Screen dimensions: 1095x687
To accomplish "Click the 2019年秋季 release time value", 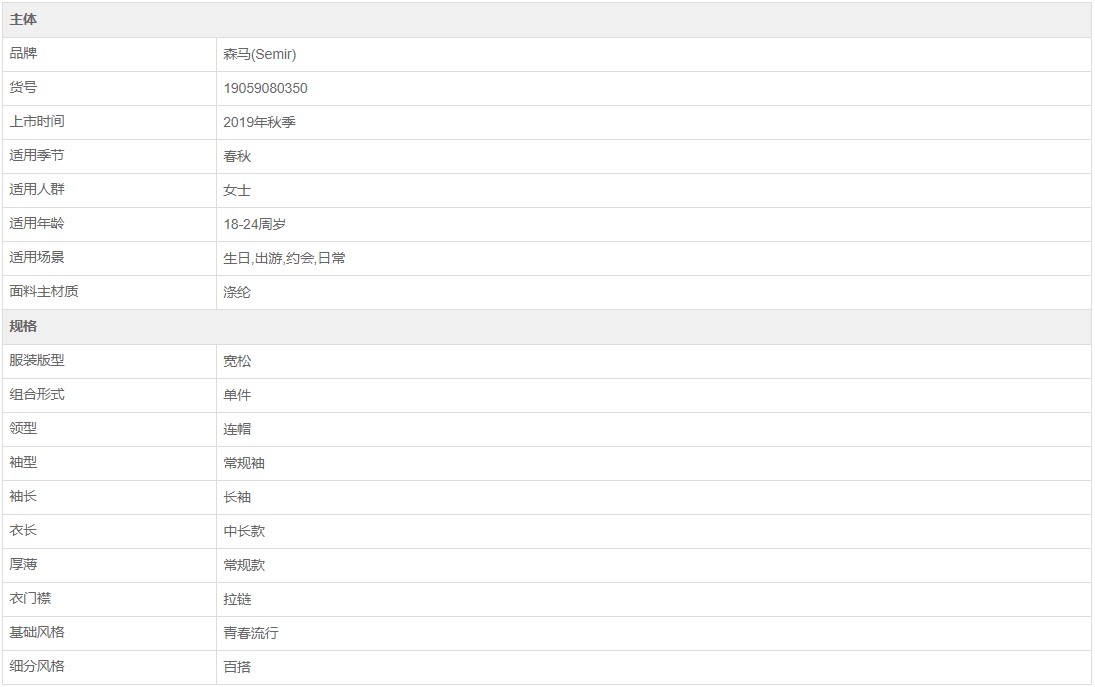I will 260,122.
